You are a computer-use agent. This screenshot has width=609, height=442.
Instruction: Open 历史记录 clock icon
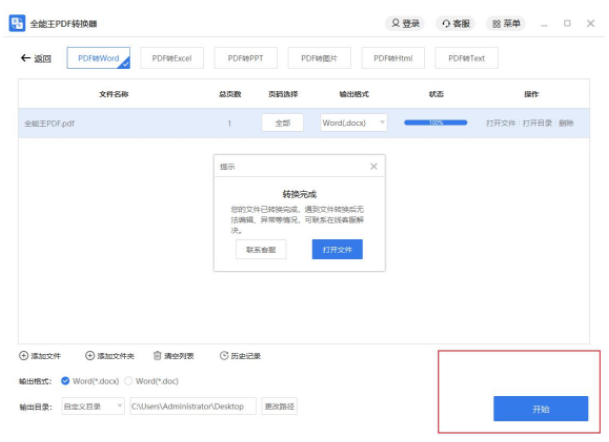223,356
